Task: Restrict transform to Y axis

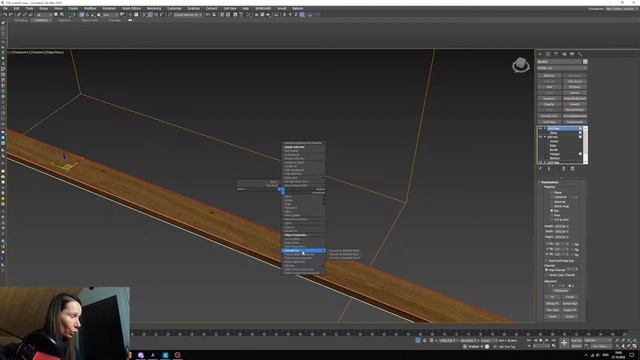Action: [290, 15]
